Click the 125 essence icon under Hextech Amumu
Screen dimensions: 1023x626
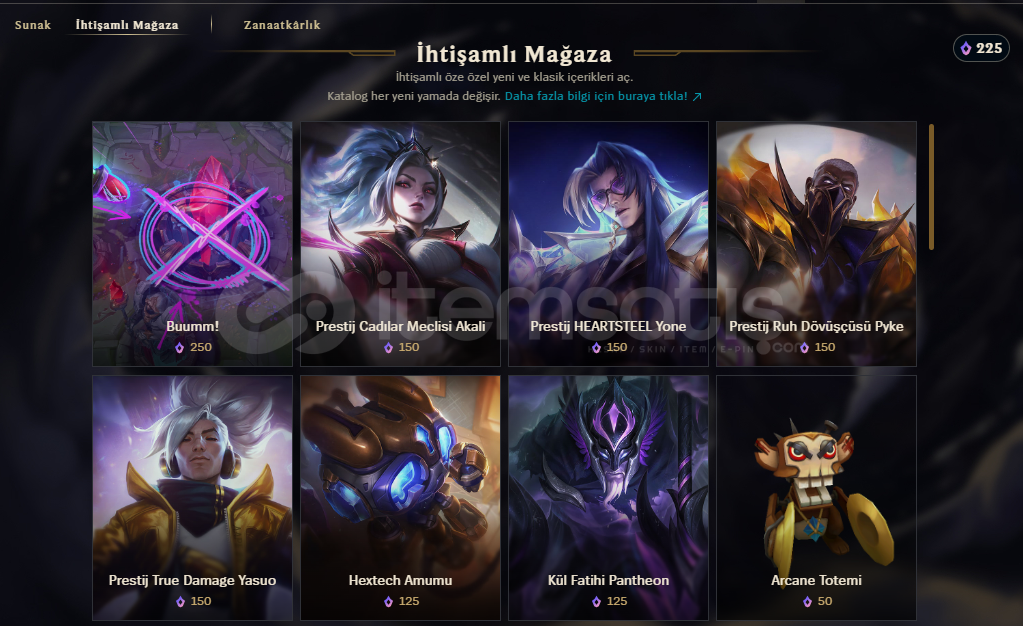388,601
